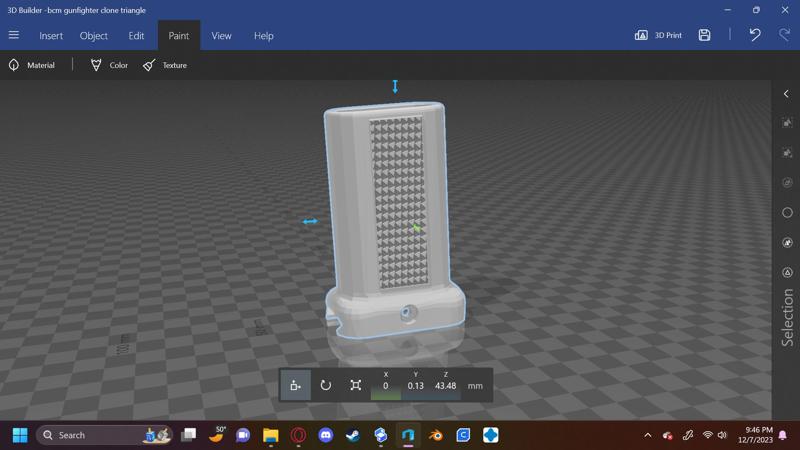Open the View menu
The width and height of the screenshot is (800, 450).
click(x=221, y=36)
